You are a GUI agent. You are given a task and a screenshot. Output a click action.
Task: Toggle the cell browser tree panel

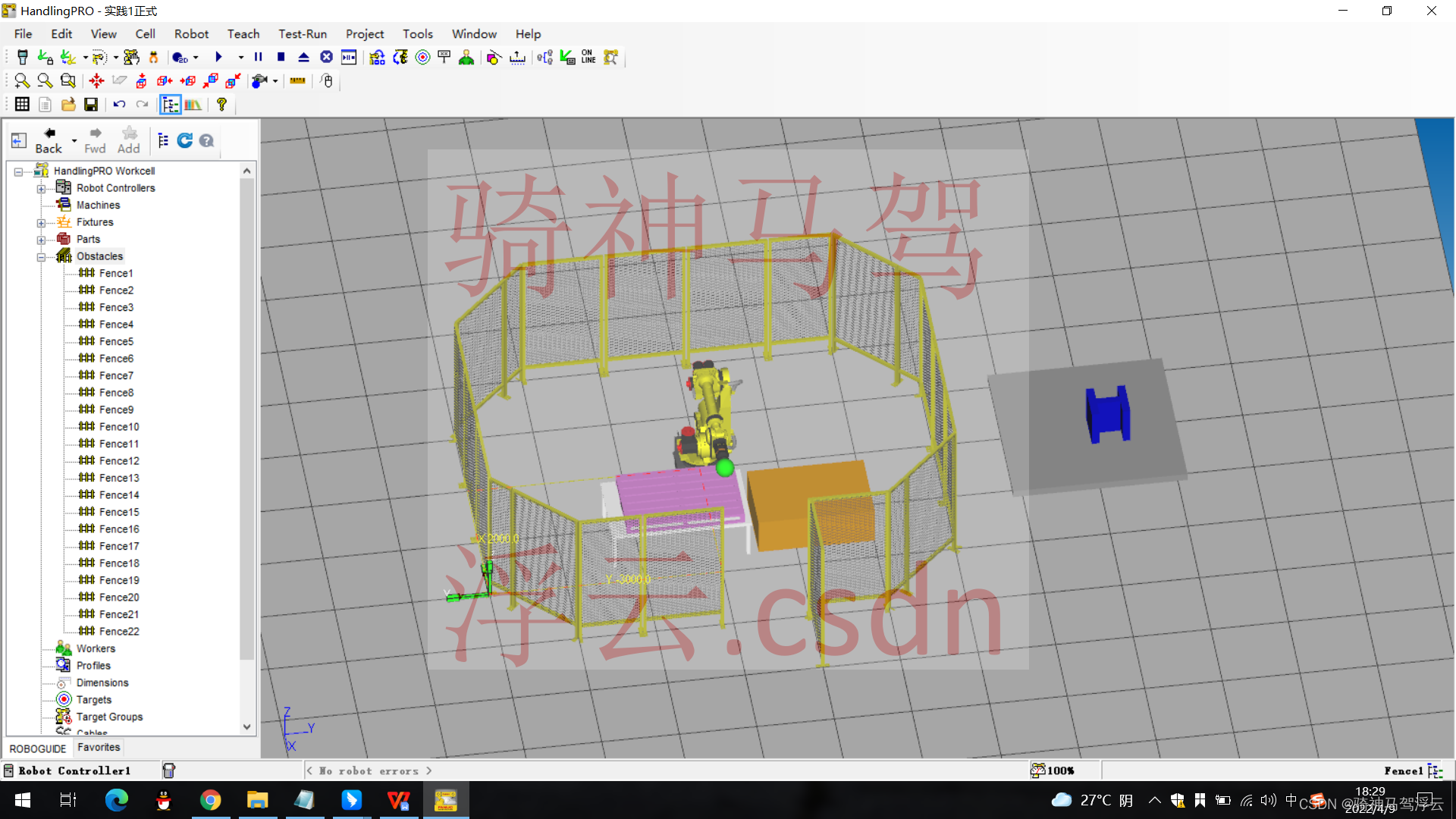click(x=171, y=105)
